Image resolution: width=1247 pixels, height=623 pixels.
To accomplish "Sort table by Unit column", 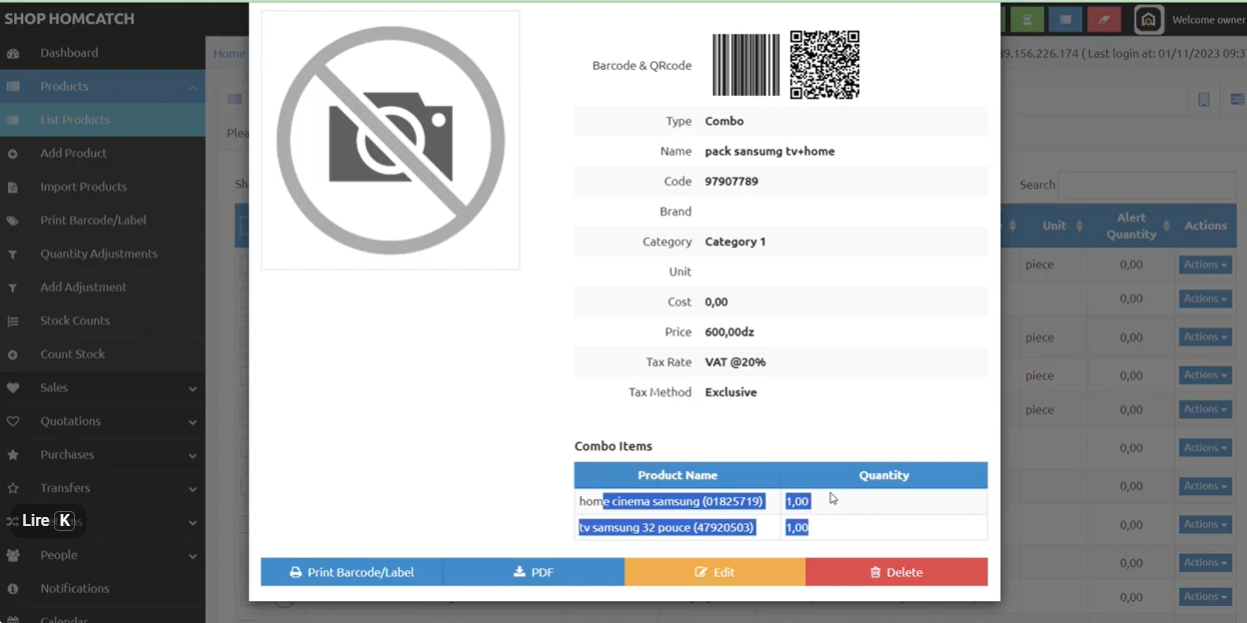I will click(1054, 226).
